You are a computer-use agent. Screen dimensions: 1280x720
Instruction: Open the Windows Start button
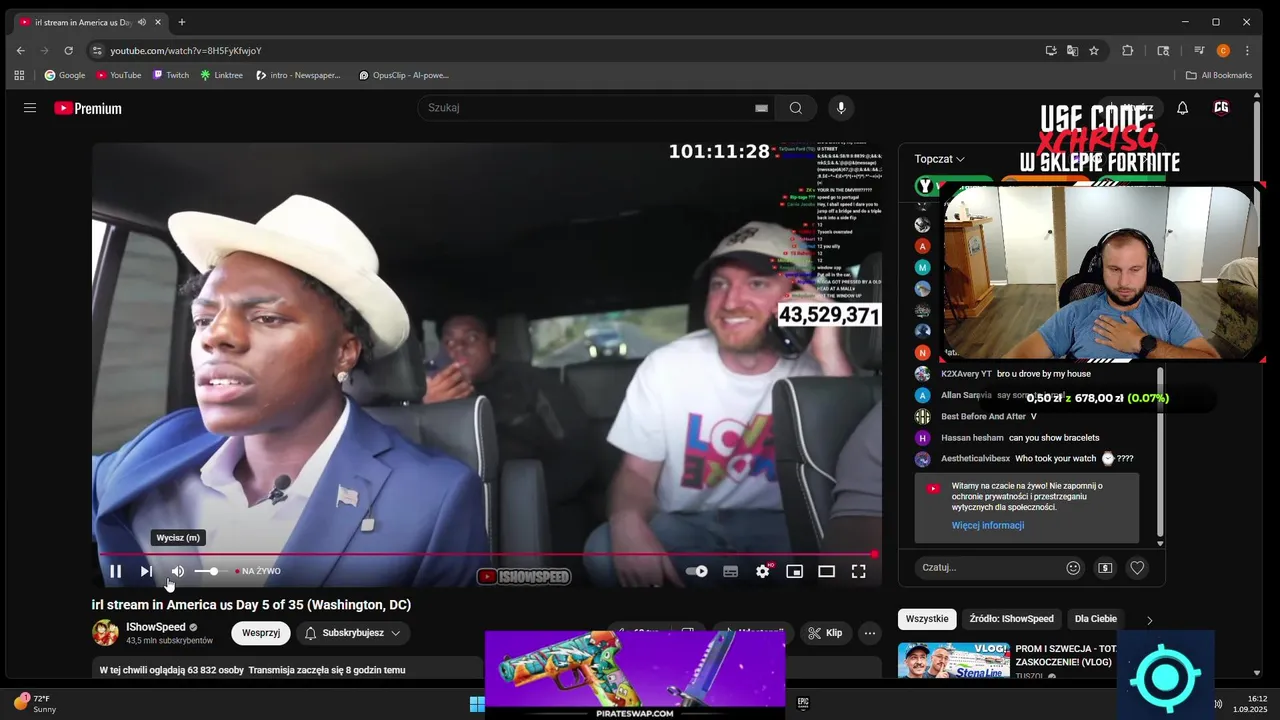tap(477, 704)
